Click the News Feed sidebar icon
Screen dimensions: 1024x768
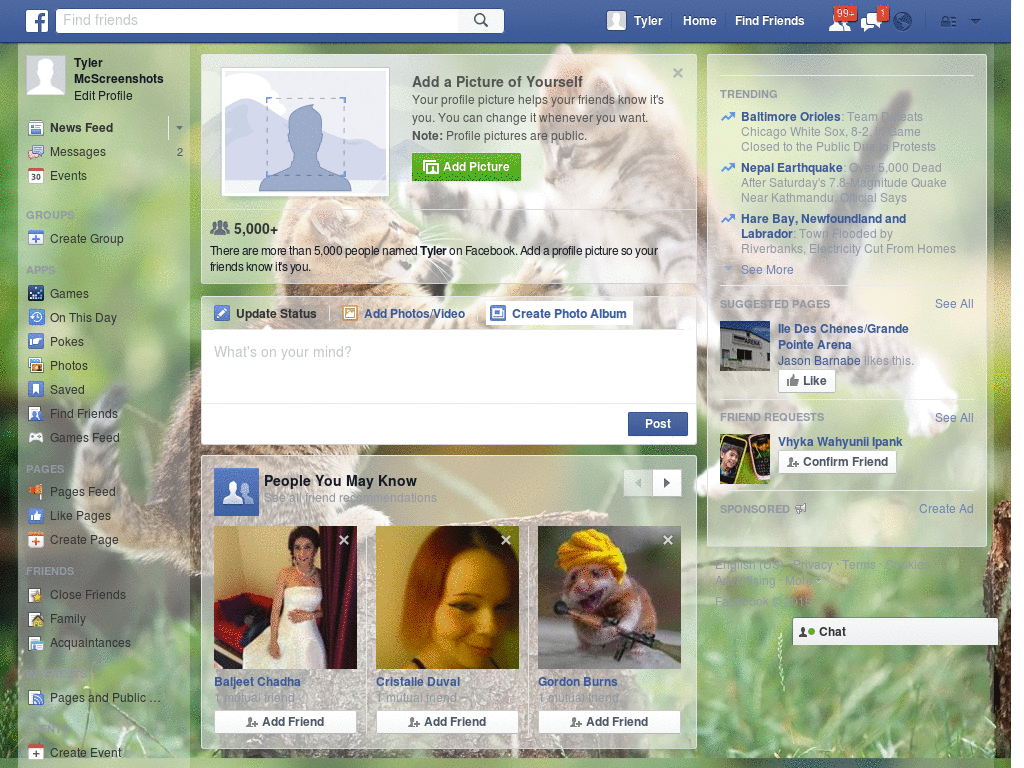36,127
